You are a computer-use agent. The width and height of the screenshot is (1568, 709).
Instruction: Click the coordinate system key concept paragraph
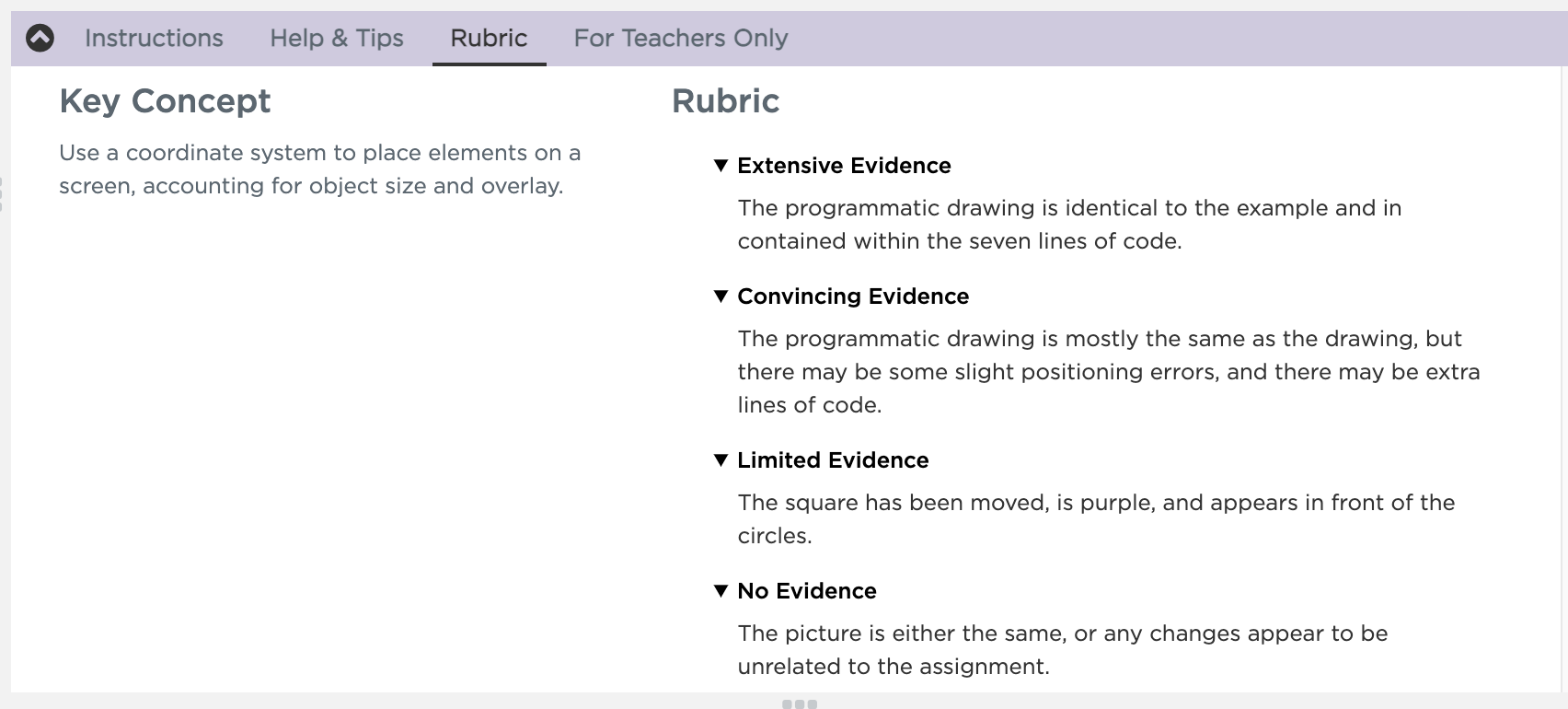pyautogui.click(x=319, y=169)
